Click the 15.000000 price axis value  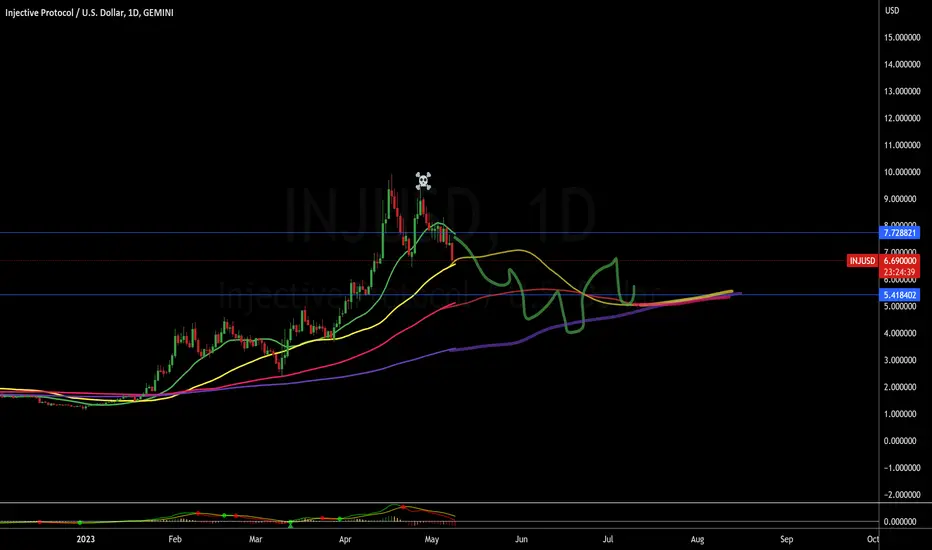[902, 37]
